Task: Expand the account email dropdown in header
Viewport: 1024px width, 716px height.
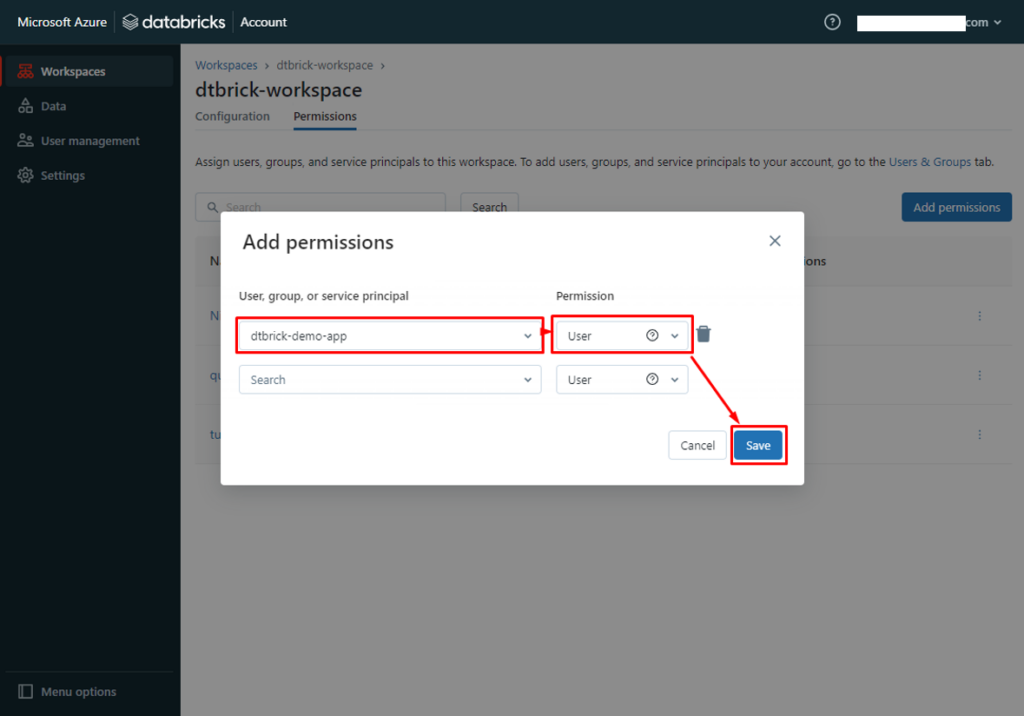Action: pos(997,22)
